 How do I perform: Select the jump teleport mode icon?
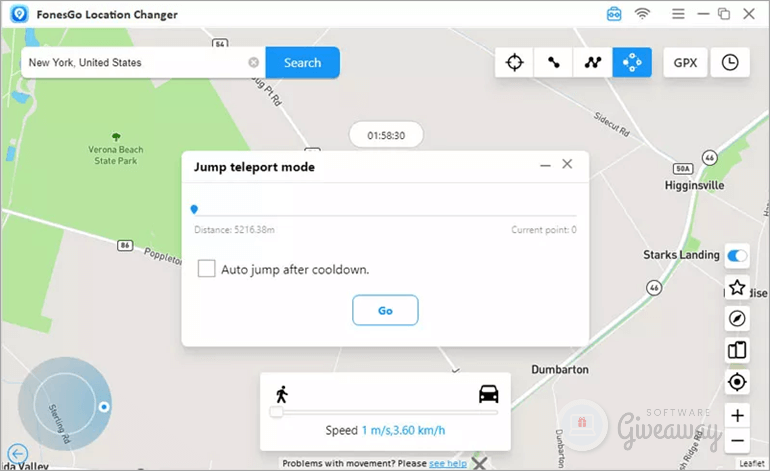tap(632, 62)
